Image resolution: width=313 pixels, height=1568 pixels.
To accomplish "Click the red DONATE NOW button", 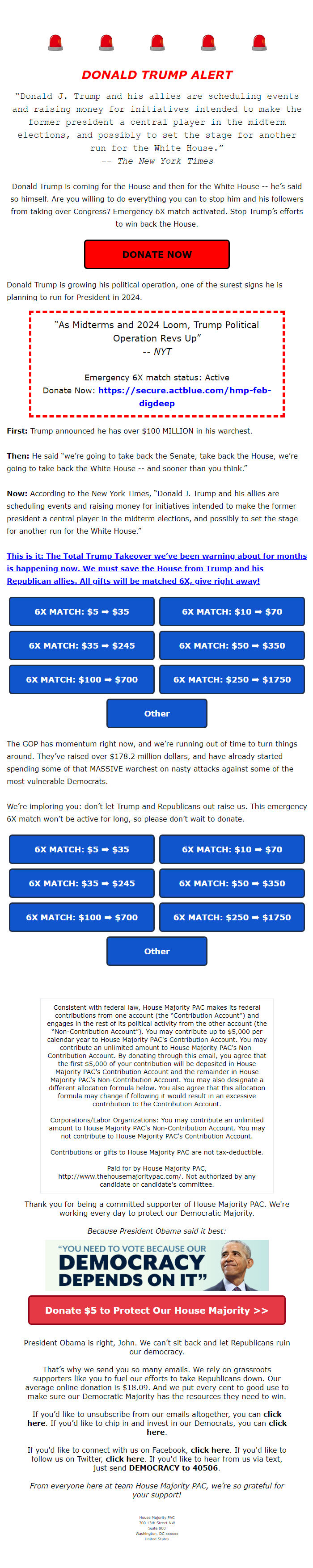I will pos(156,254).
